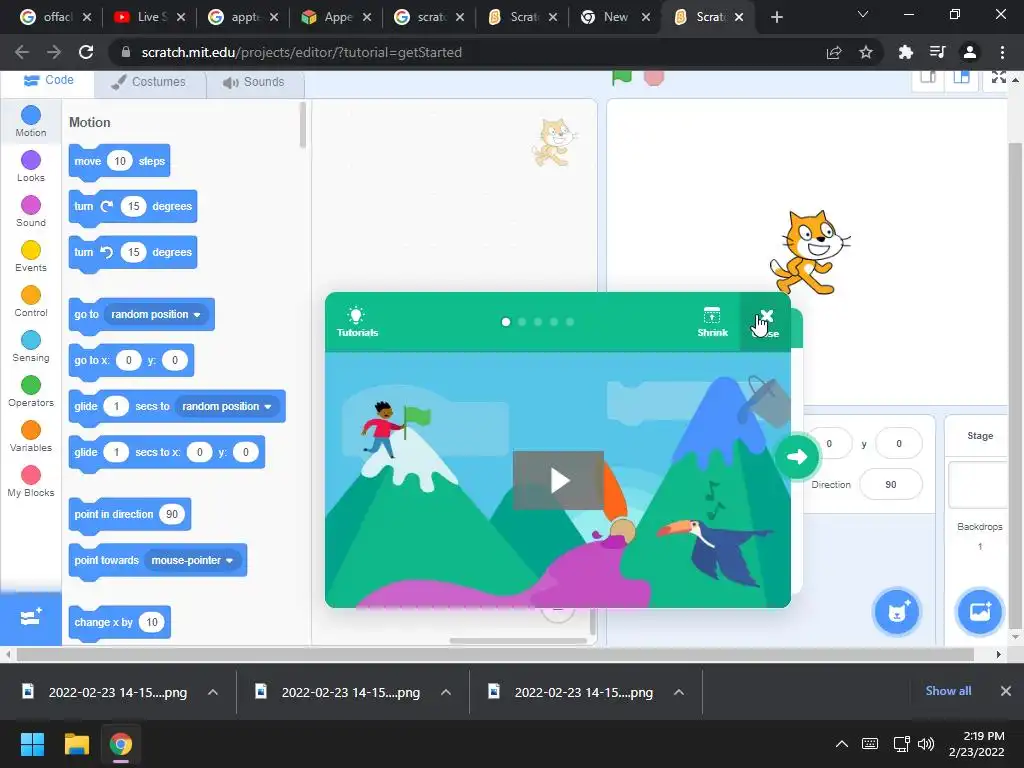Switch to the Costumes tab

(149, 82)
